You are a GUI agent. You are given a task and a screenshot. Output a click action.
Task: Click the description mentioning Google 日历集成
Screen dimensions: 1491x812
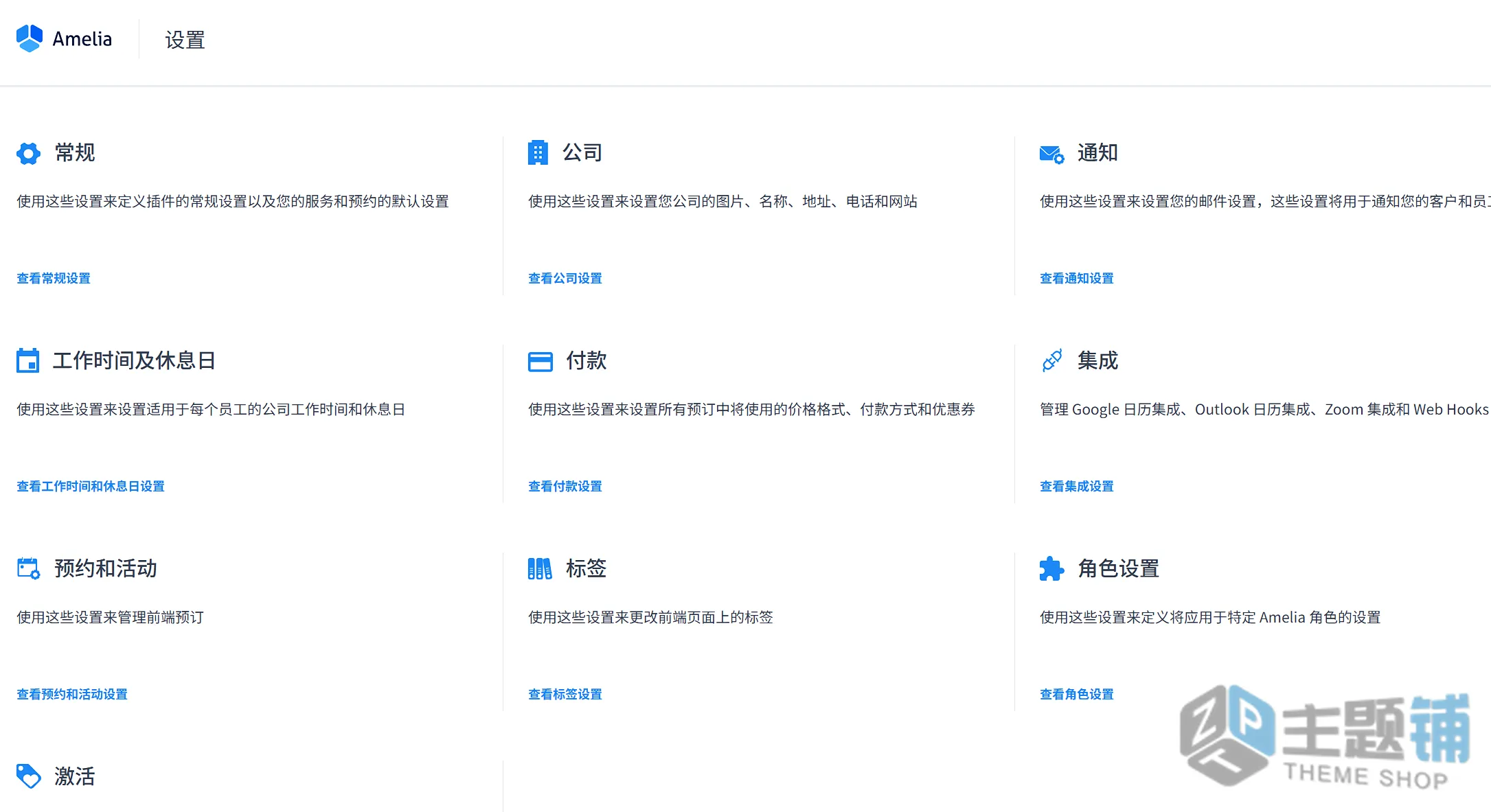pyautogui.click(x=1264, y=409)
